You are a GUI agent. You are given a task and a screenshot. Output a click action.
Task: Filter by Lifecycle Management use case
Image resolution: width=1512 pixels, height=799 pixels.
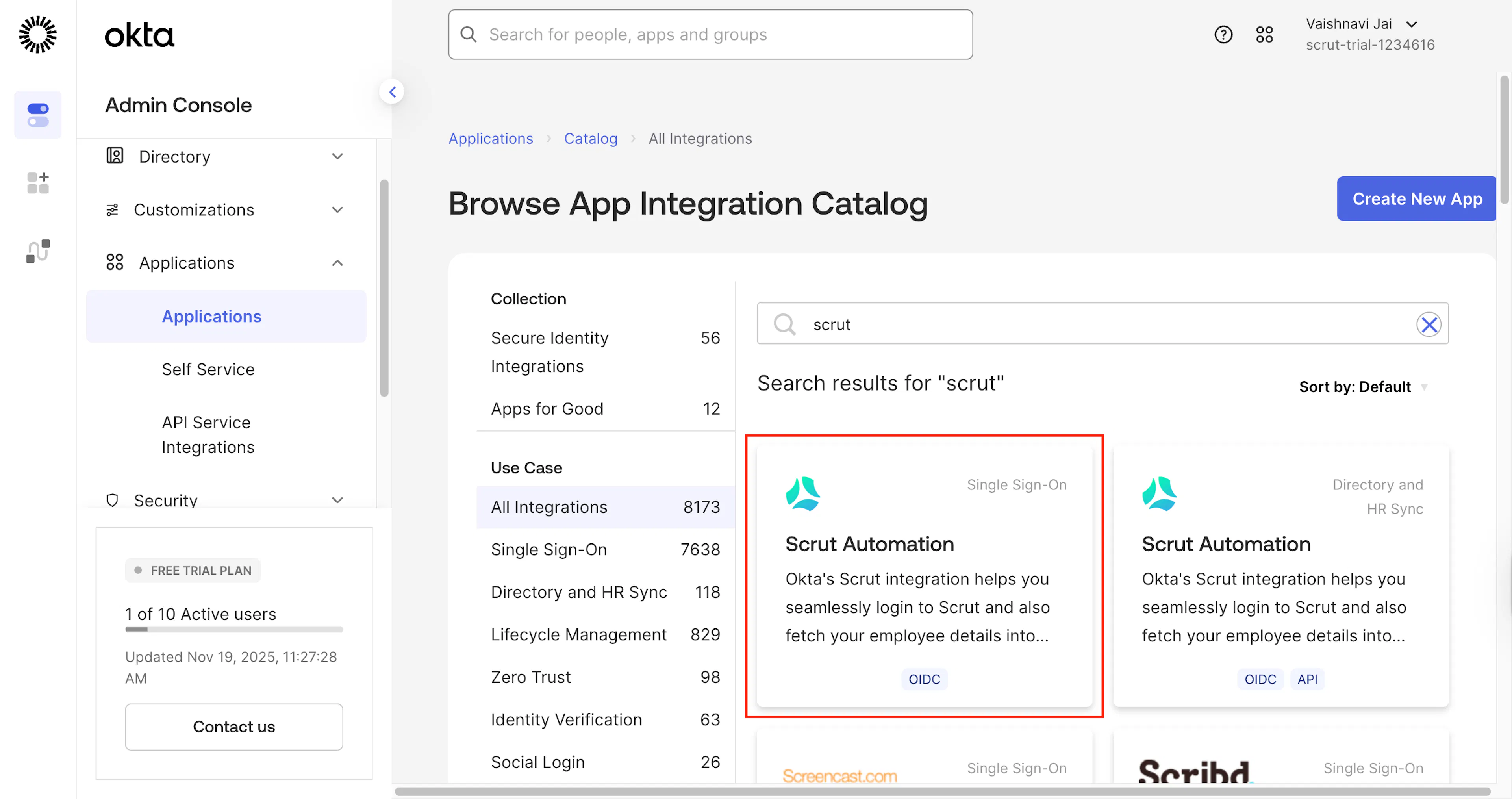pyautogui.click(x=605, y=635)
